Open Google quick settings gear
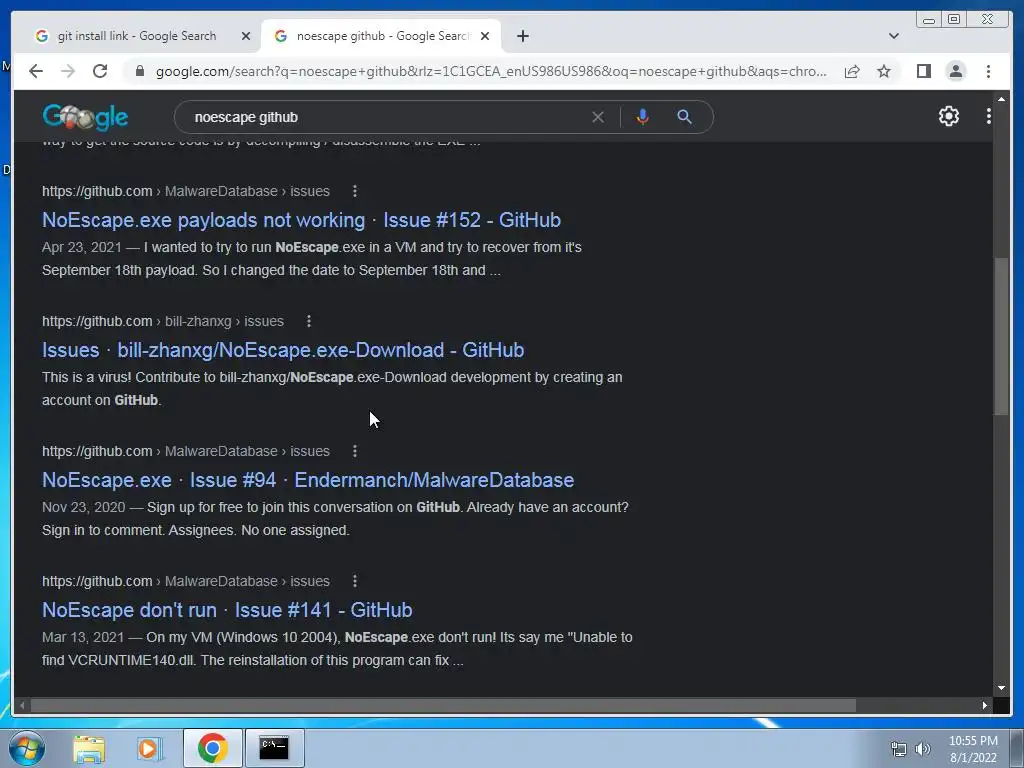 [948, 116]
